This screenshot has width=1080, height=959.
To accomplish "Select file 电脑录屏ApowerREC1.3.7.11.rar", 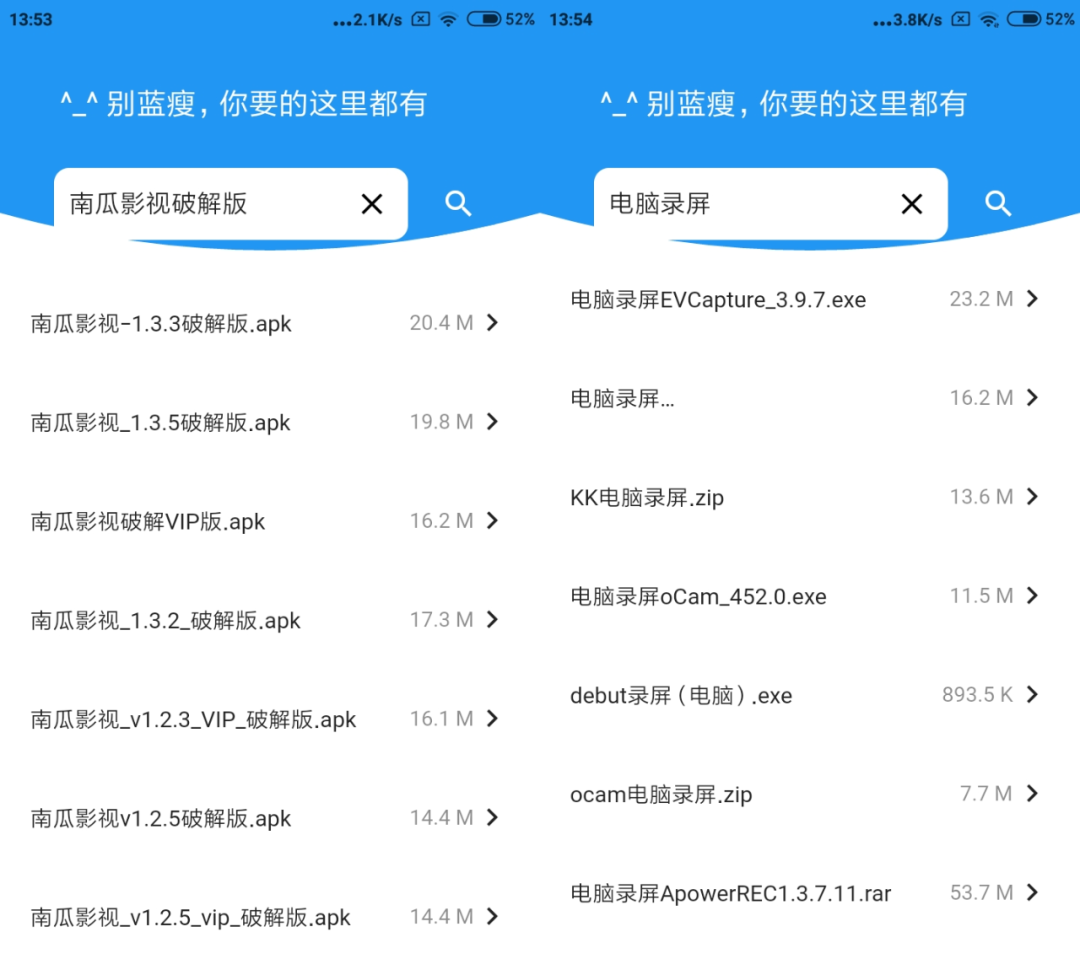I will [x=731, y=894].
